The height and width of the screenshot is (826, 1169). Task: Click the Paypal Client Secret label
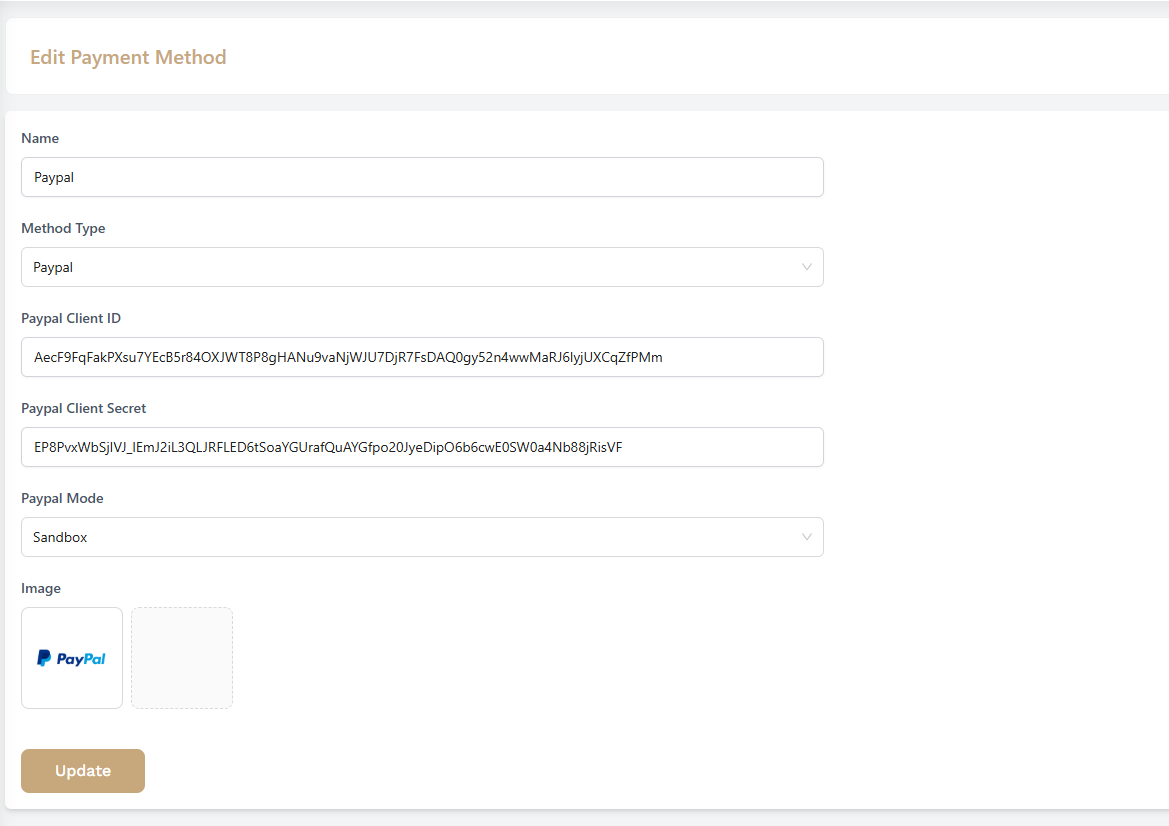(84, 409)
